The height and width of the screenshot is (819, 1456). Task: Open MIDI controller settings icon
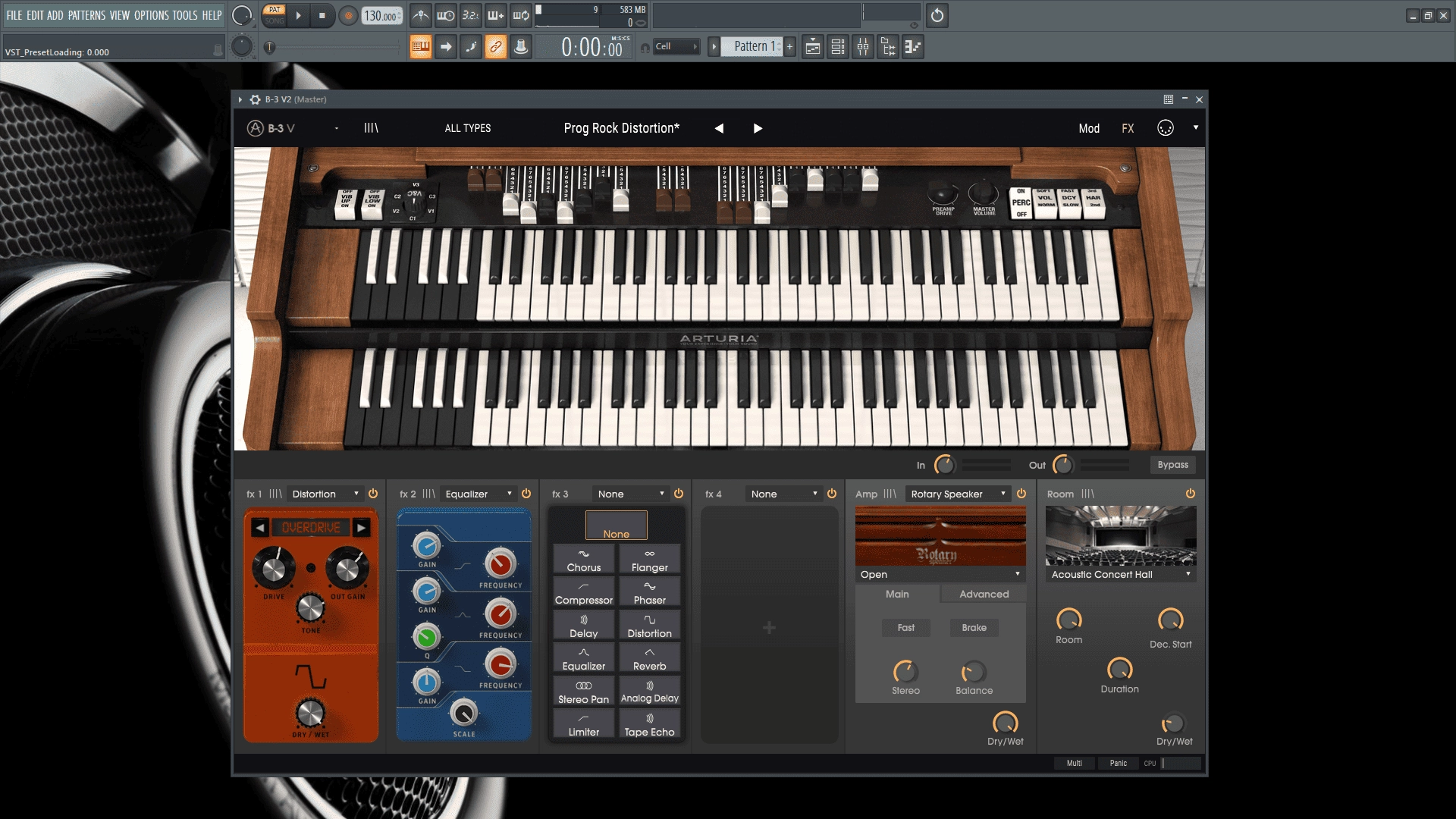tap(1166, 128)
